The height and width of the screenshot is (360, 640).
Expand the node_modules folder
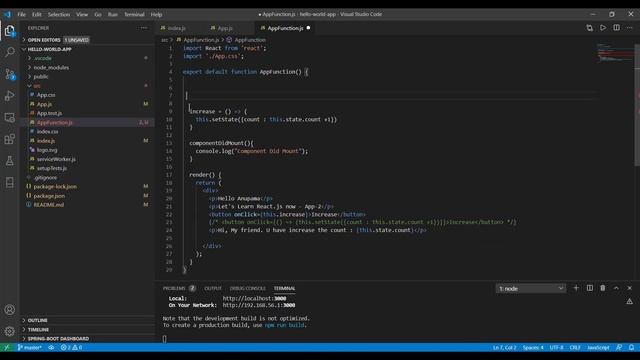[x=51, y=67]
